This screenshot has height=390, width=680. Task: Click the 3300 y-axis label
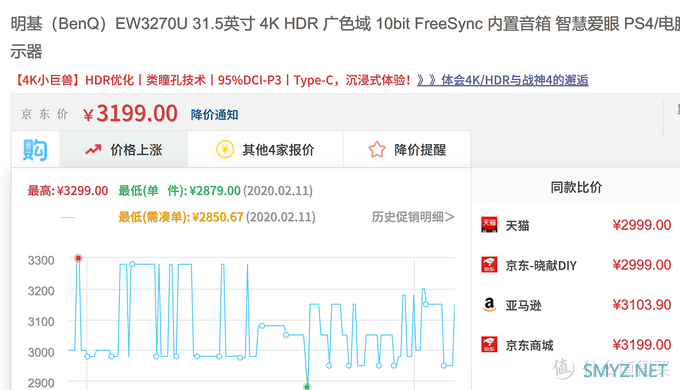(x=41, y=261)
